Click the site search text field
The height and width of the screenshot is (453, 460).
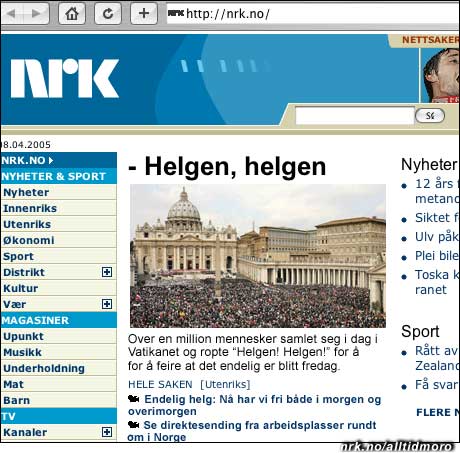(355, 116)
